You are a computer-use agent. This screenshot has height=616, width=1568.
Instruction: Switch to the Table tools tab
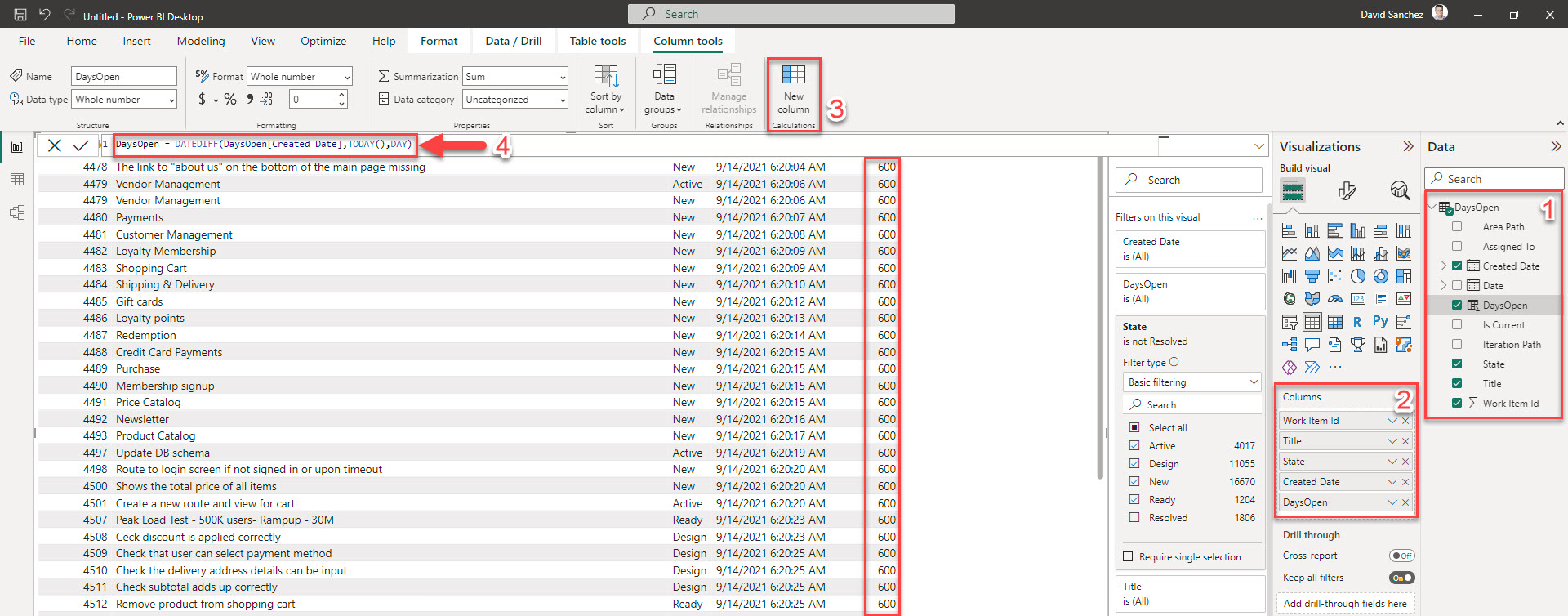pos(597,41)
